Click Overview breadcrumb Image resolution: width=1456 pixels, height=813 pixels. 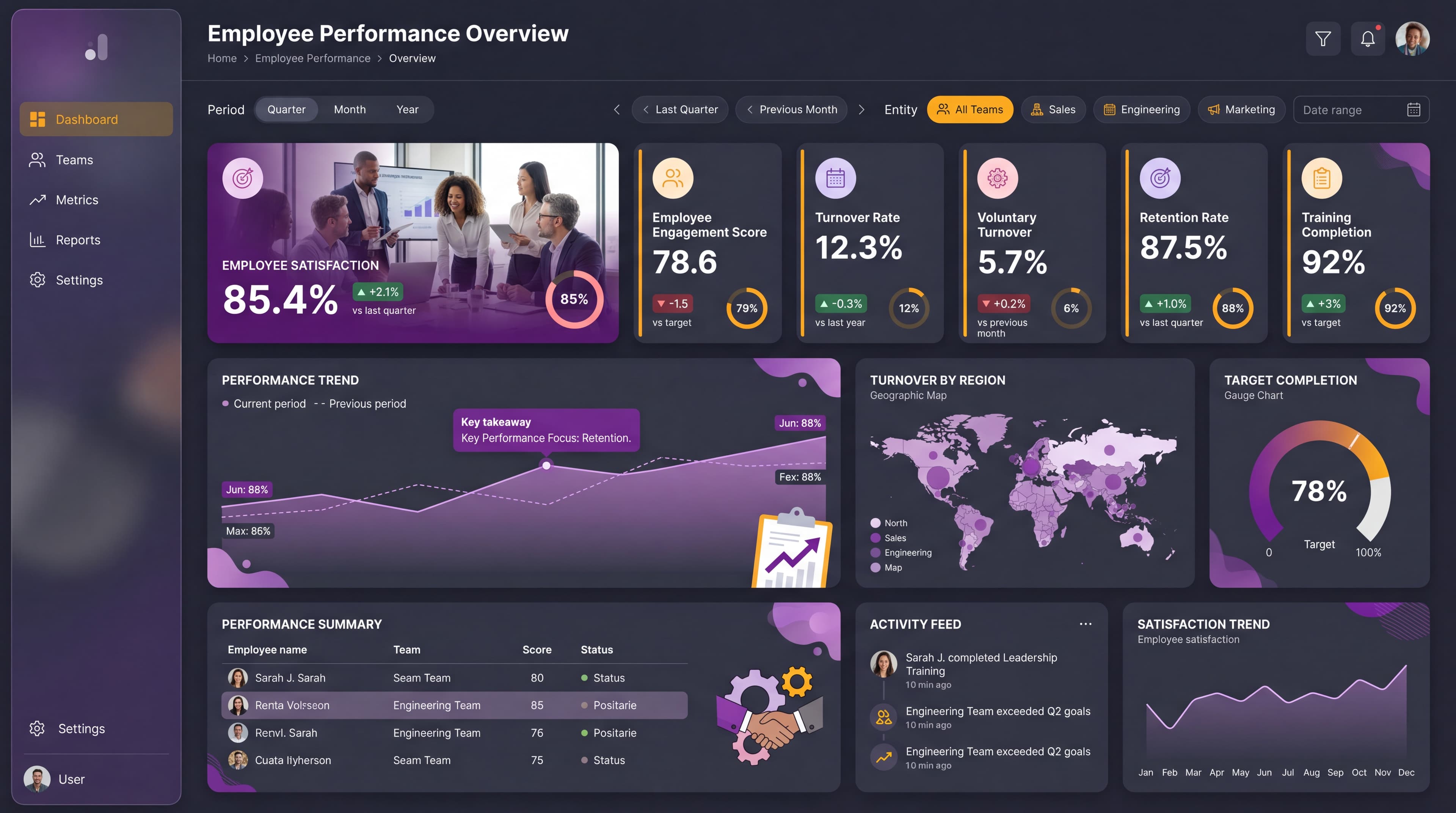click(x=412, y=58)
